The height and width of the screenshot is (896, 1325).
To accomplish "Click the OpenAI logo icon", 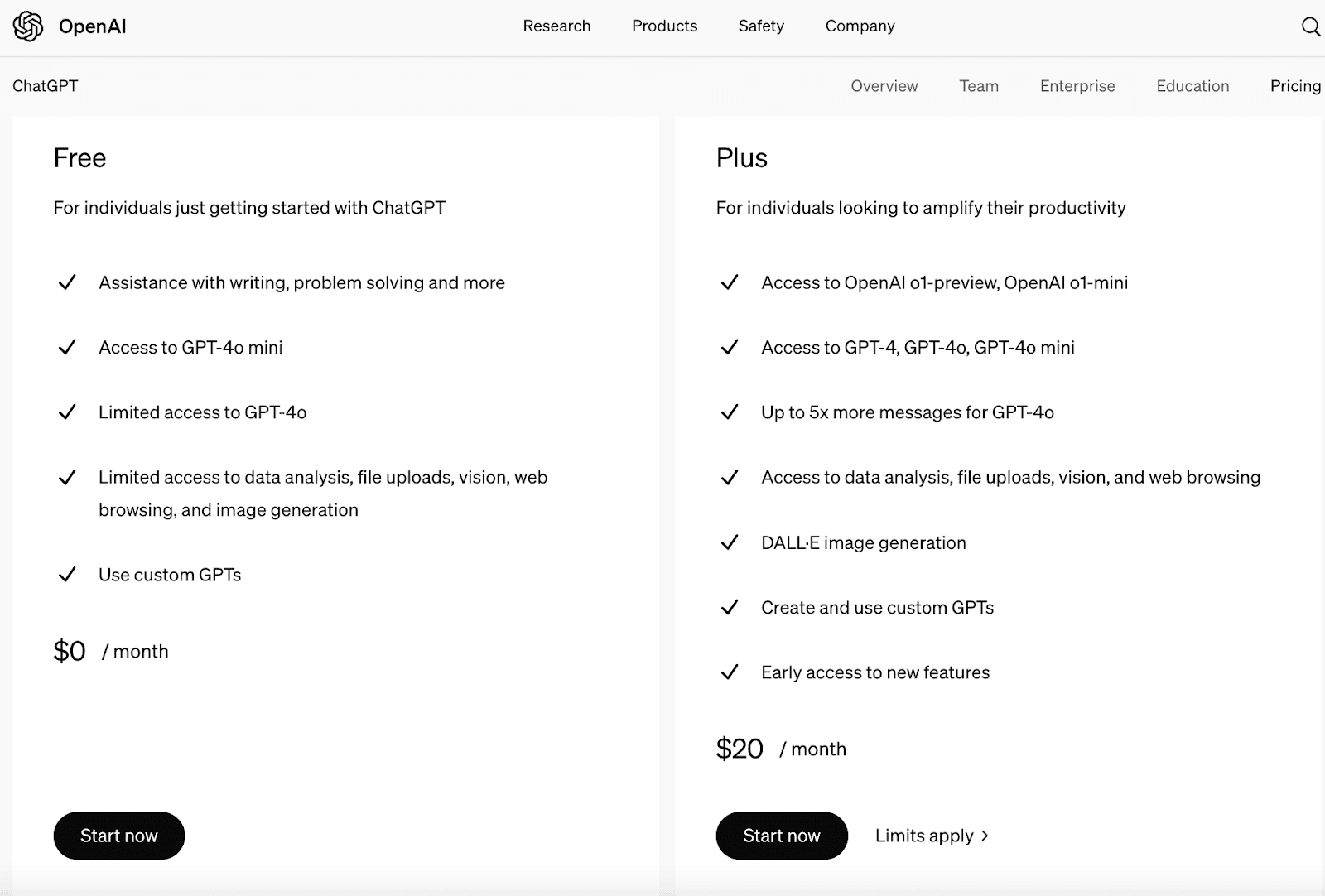I will [28, 26].
